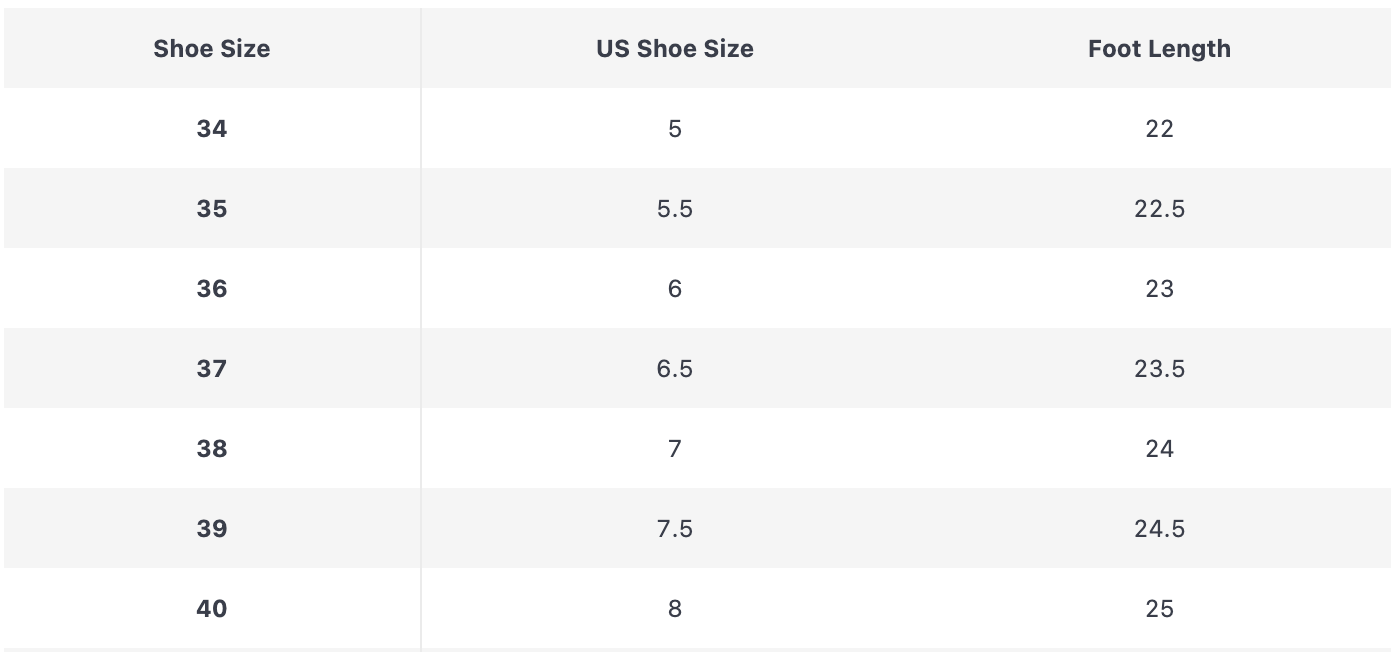
Task: Click the US Shoe Size column header
Action: 675,48
